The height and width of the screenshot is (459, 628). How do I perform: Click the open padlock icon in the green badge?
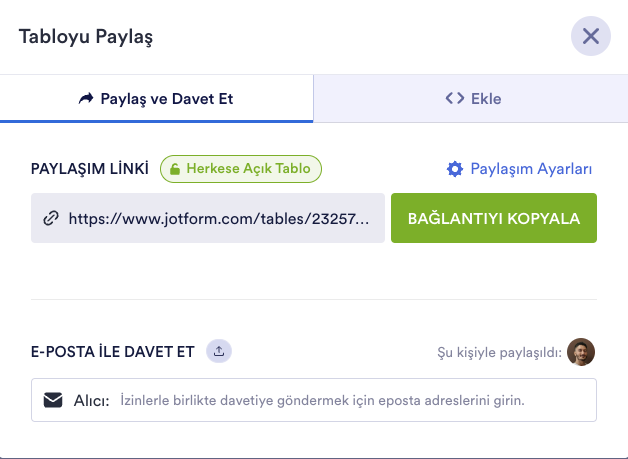(174, 169)
